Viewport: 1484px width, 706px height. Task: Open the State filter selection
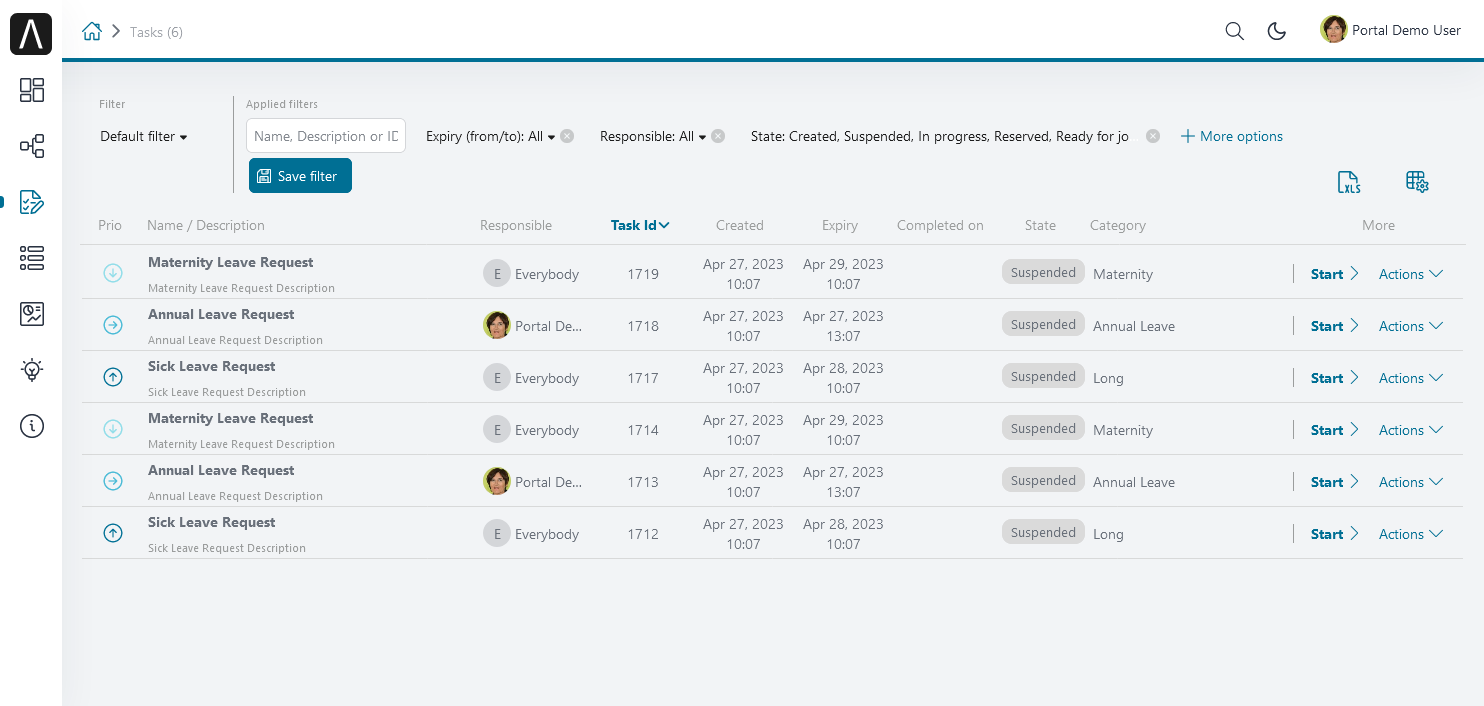pos(940,136)
